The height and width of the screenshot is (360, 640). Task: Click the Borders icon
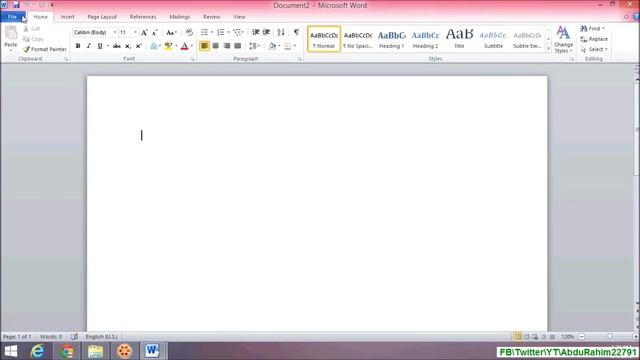coord(288,46)
